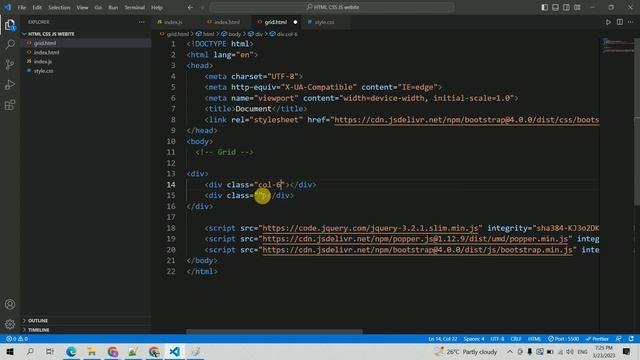640x360 pixels.
Task: Open popper.min.js link on line 19
Action: (415, 239)
